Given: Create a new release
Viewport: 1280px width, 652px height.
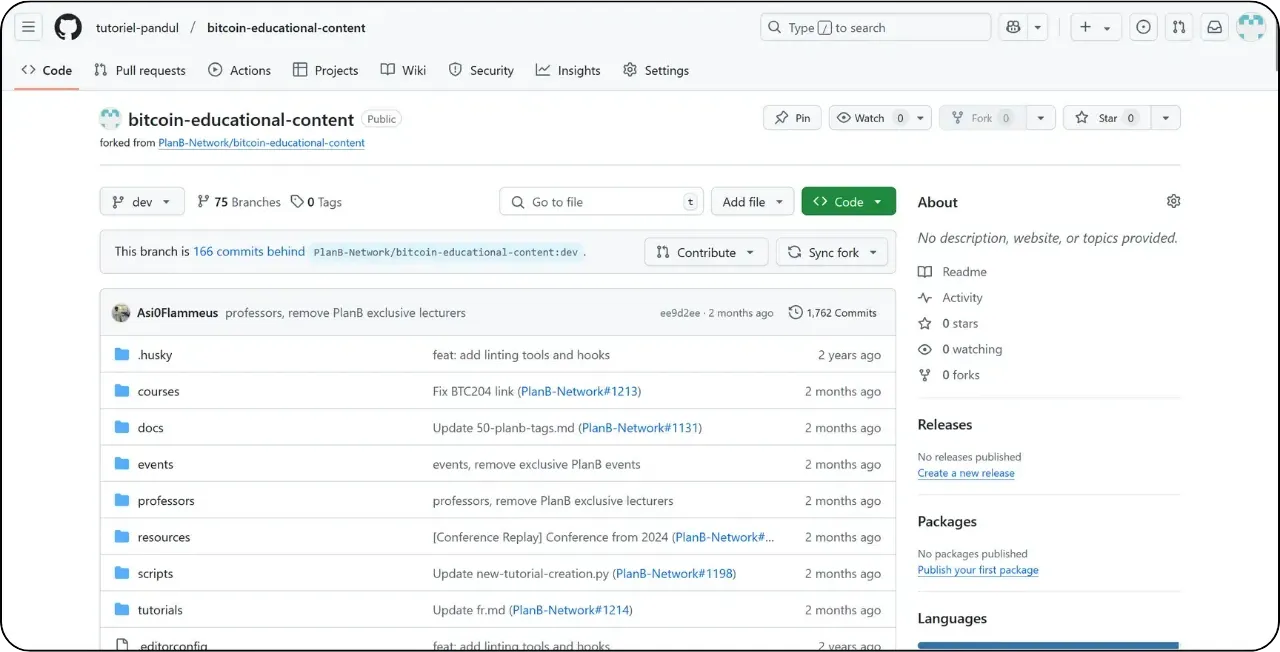Looking at the screenshot, I should (966, 472).
